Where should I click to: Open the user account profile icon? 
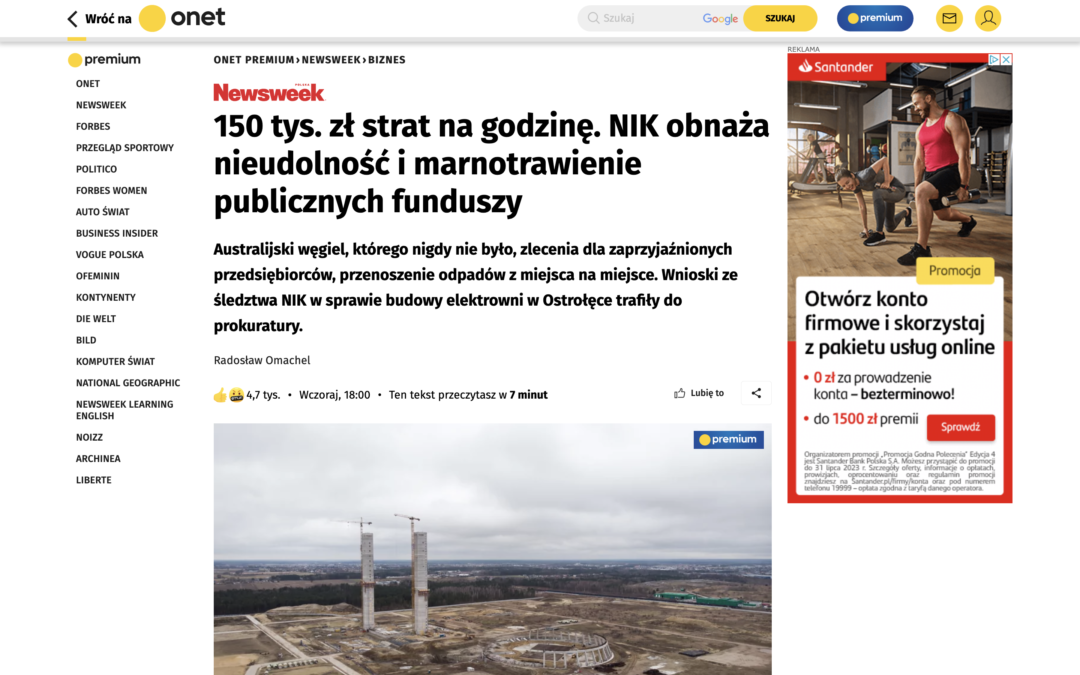[988, 19]
